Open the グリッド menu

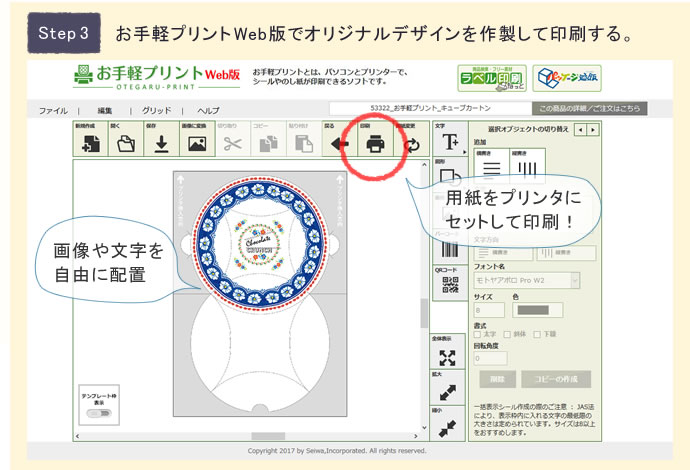[x=157, y=110]
